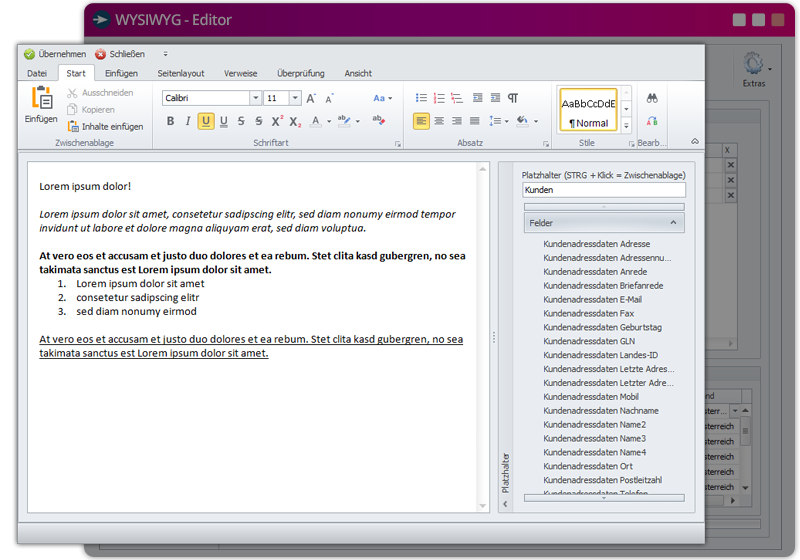Screen dimensions: 800x560
Task: Apply text highlight color marker
Action: (x=344, y=121)
